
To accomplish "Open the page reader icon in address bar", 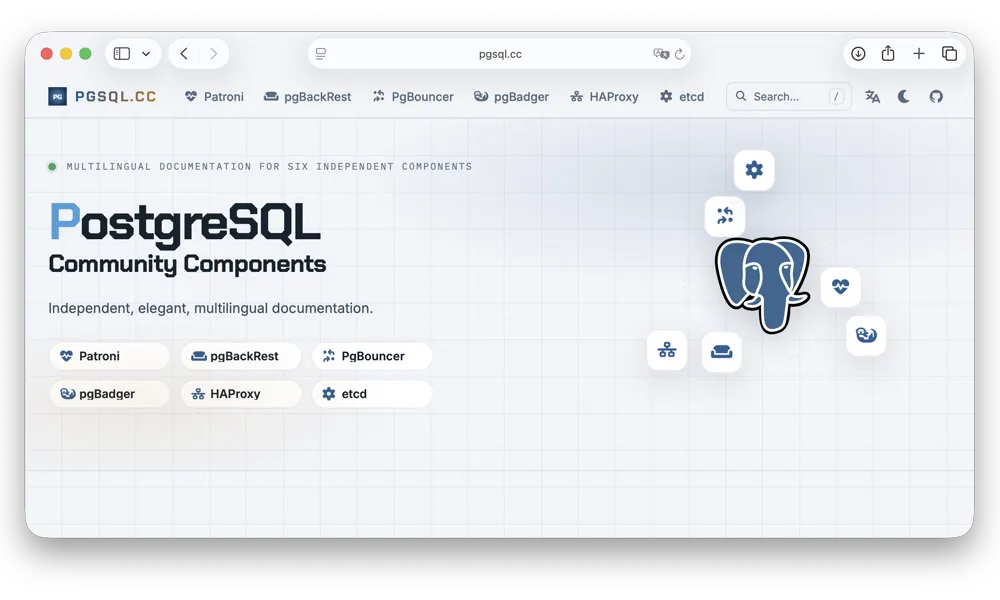I will (321, 54).
